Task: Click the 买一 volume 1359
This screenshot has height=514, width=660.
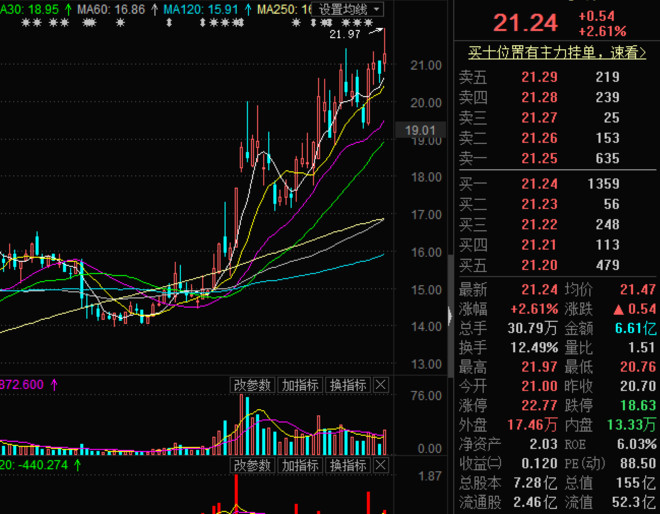Action: [603, 184]
